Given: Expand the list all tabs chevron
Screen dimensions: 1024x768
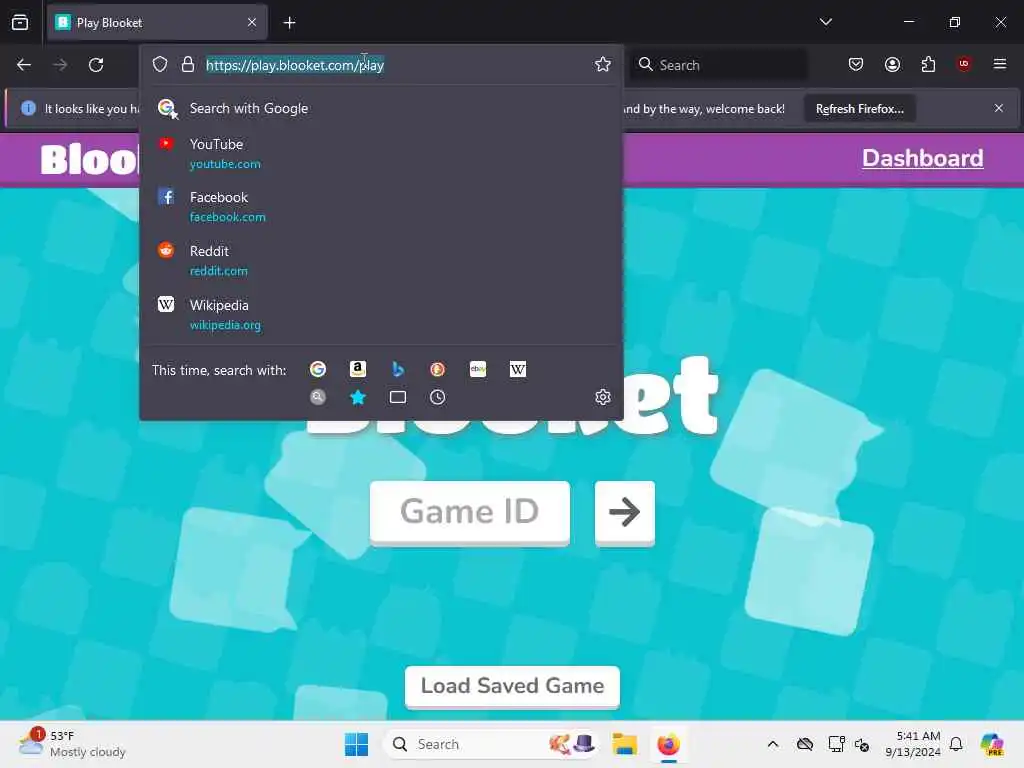Looking at the screenshot, I should point(825,22).
